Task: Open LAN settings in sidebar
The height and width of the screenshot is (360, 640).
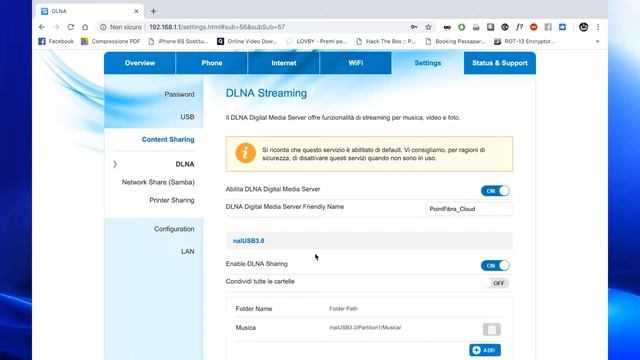Action: (x=188, y=251)
